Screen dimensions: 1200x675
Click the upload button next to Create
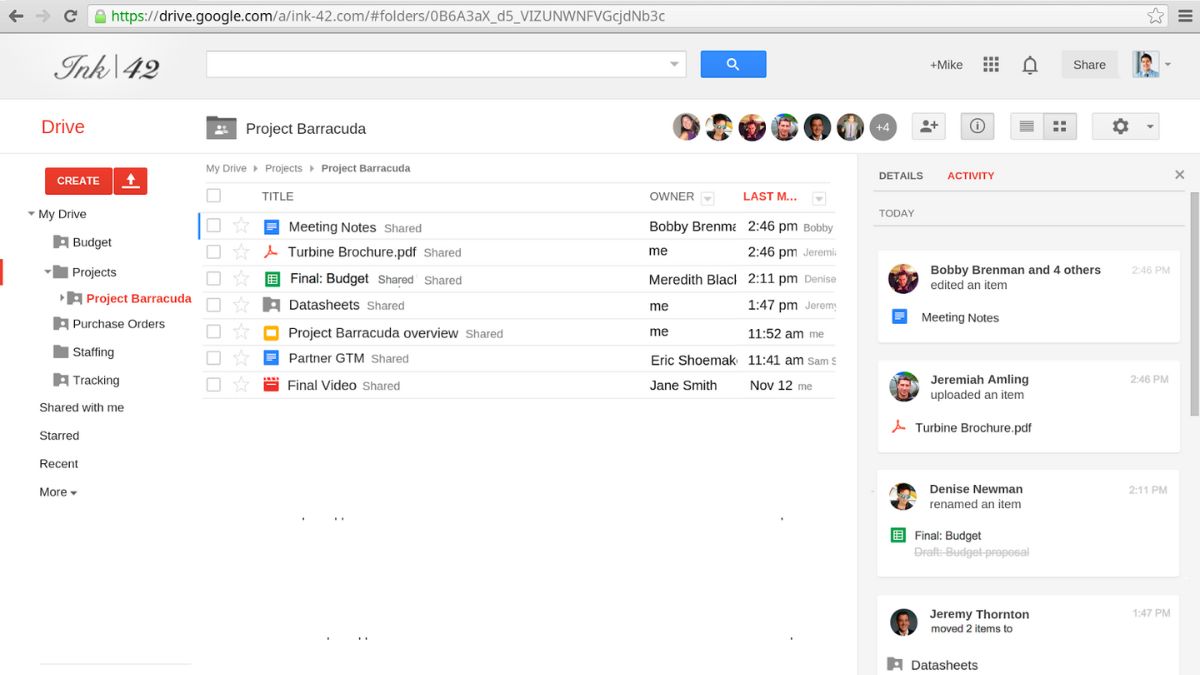point(130,181)
